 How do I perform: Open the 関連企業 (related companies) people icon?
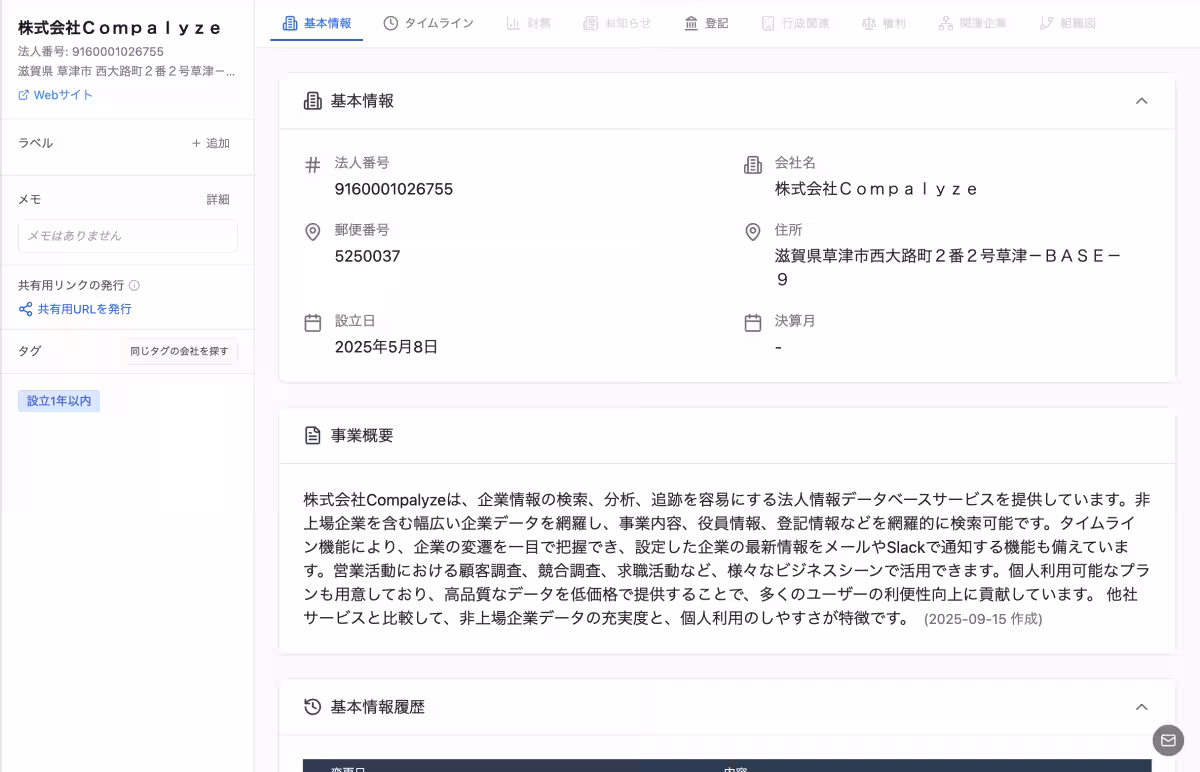tap(947, 24)
